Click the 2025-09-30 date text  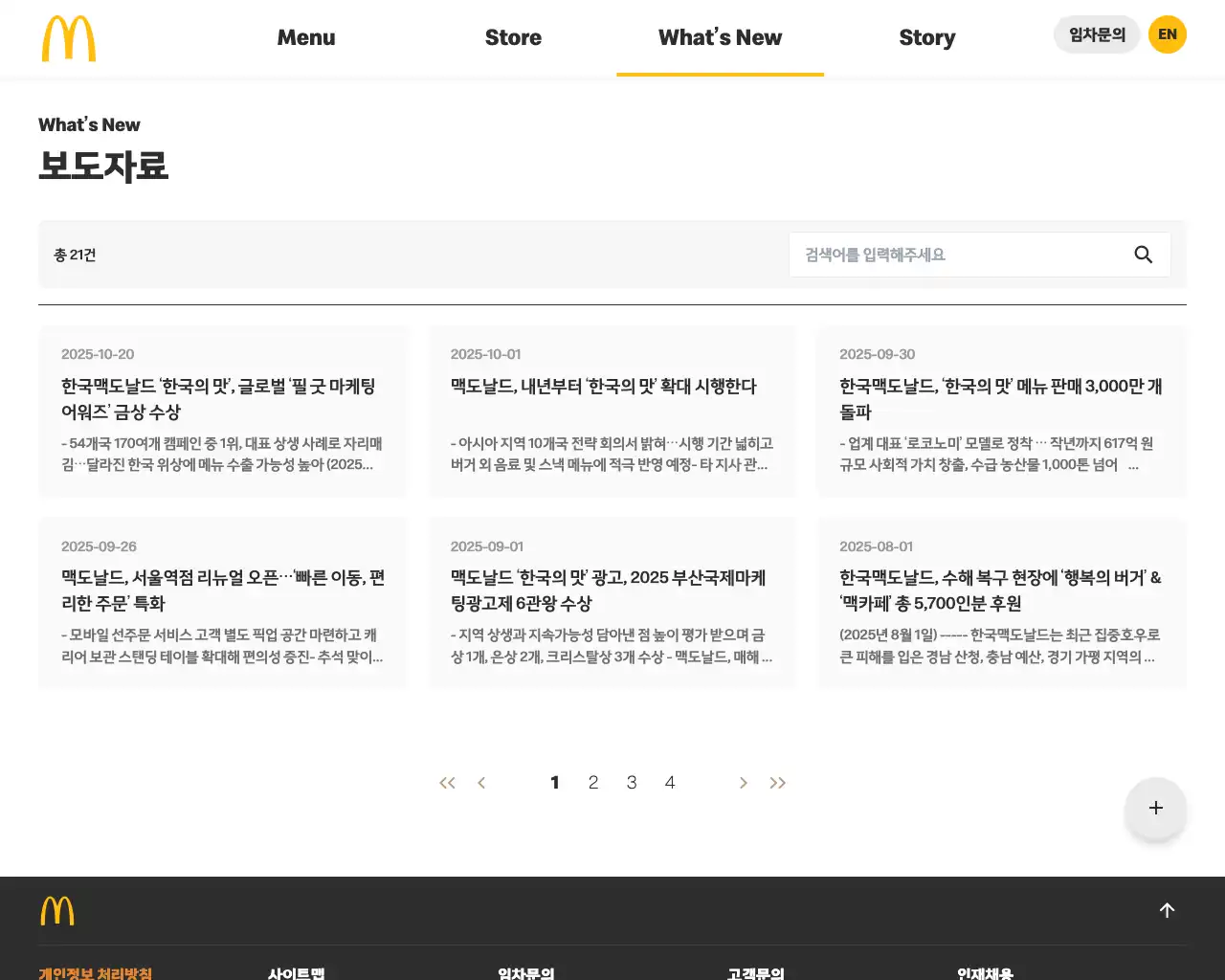click(878, 354)
